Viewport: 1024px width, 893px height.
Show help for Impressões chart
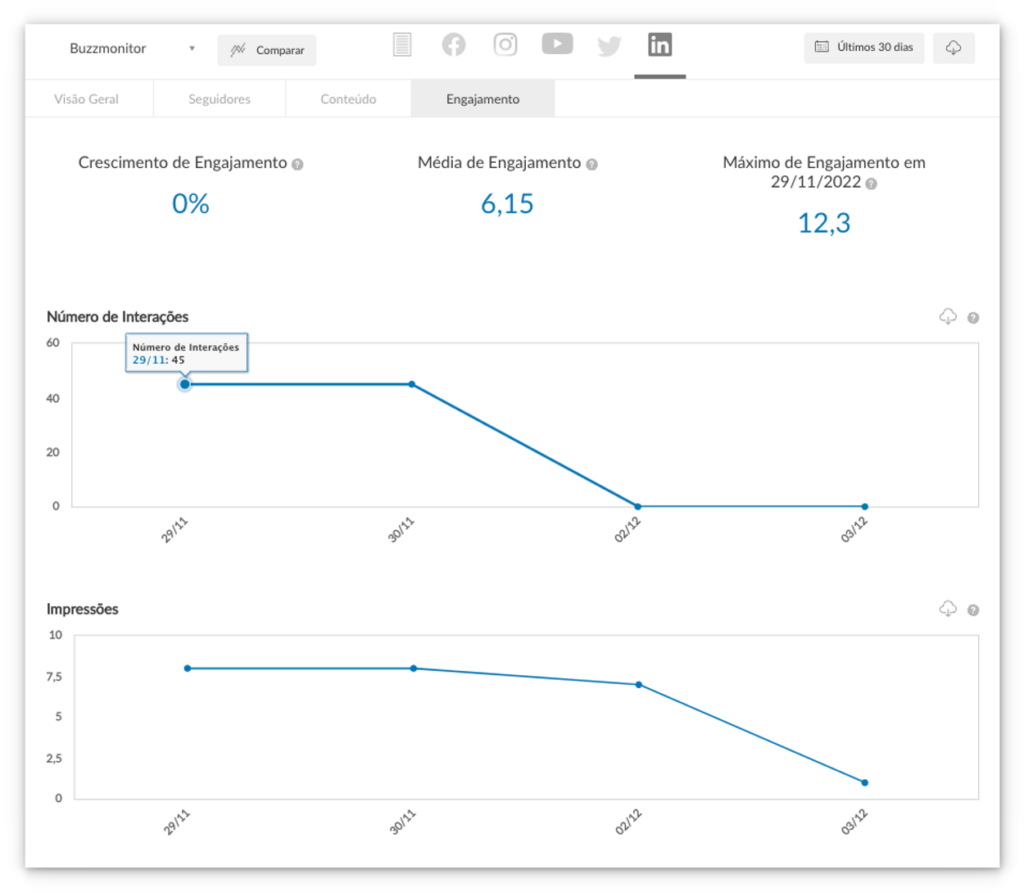click(x=973, y=610)
